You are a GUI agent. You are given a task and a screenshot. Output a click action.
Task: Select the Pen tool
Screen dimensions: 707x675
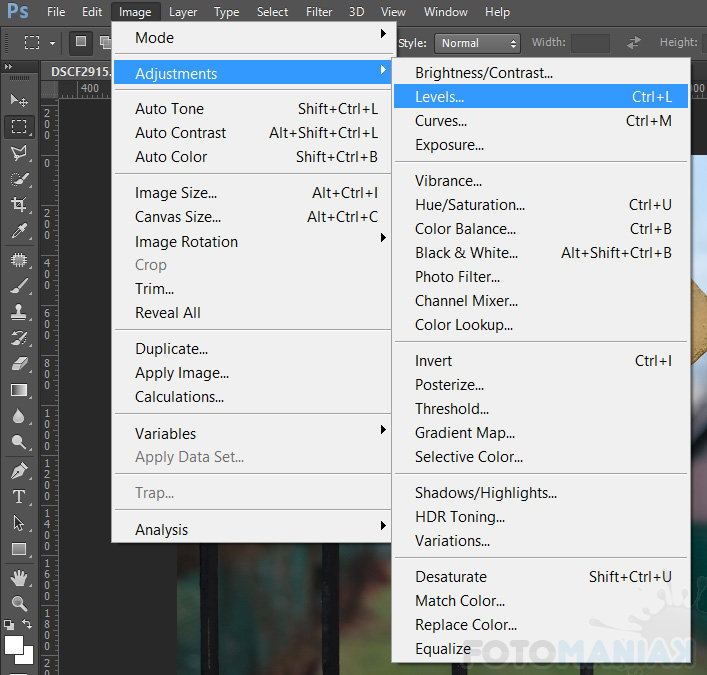[x=19, y=471]
